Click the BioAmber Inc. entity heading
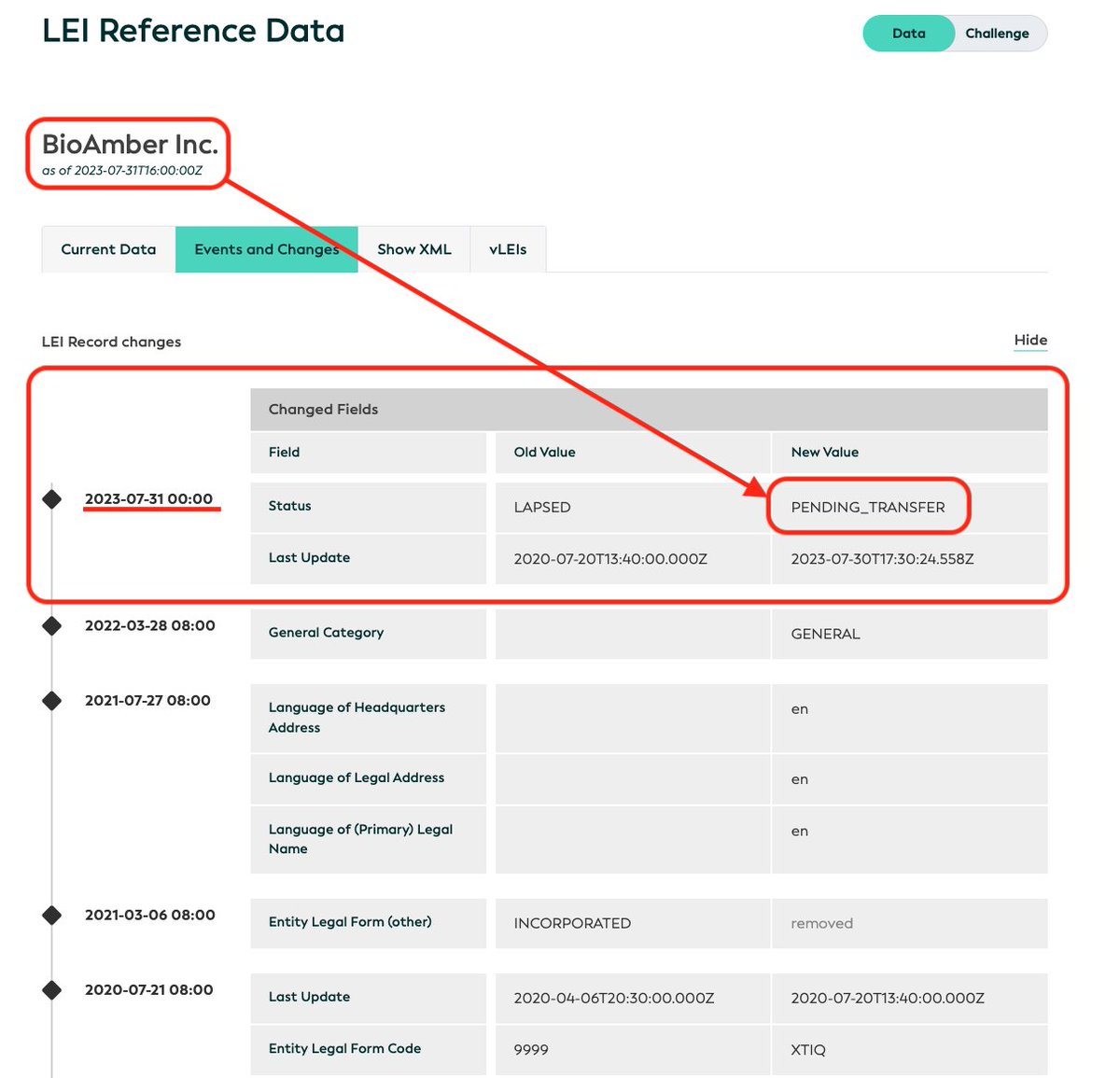The height and width of the screenshot is (1078, 1120). click(130, 144)
